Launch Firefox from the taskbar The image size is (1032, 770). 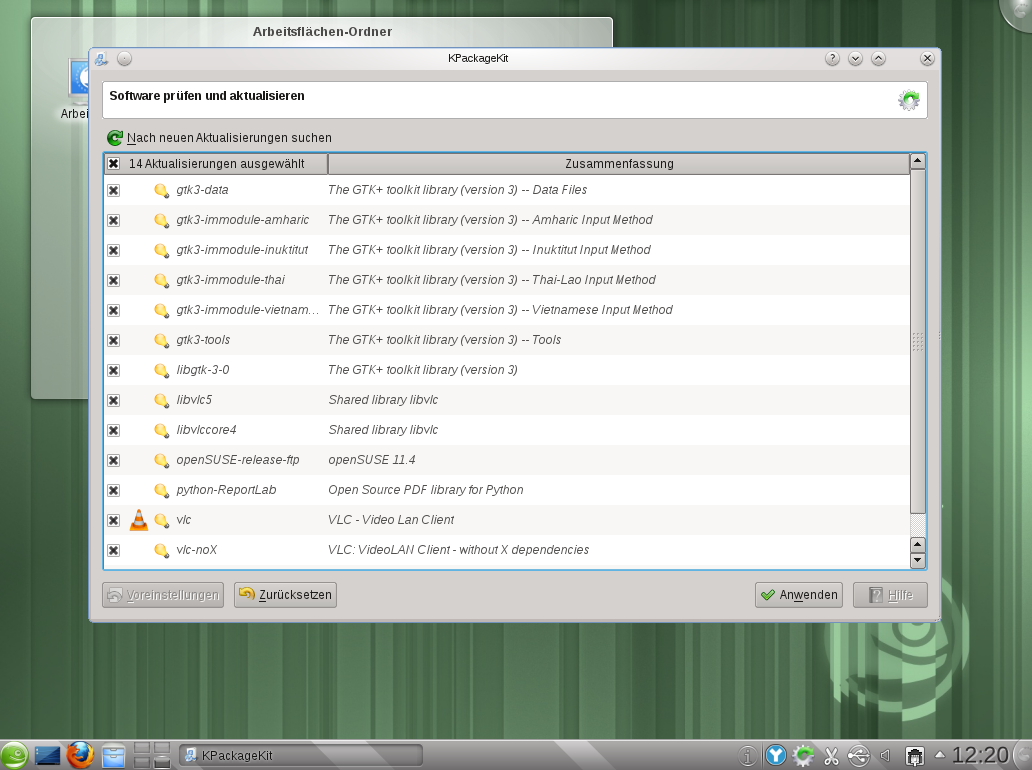pyautogui.click(x=80, y=755)
